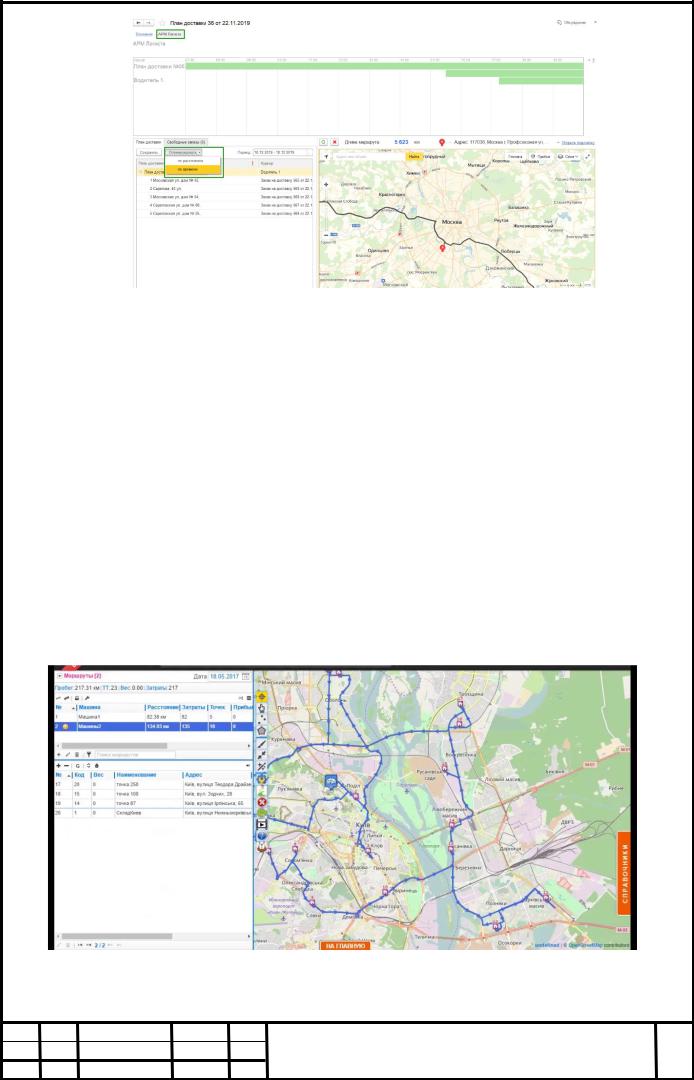Click the blue globe icon on map toolbar
The height and width of the screenshot is (1080, 694).
[x=262, y=836]
